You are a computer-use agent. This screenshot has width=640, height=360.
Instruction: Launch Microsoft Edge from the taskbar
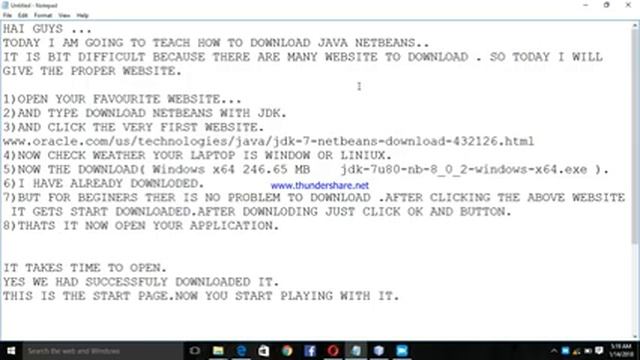pos(241,351)
